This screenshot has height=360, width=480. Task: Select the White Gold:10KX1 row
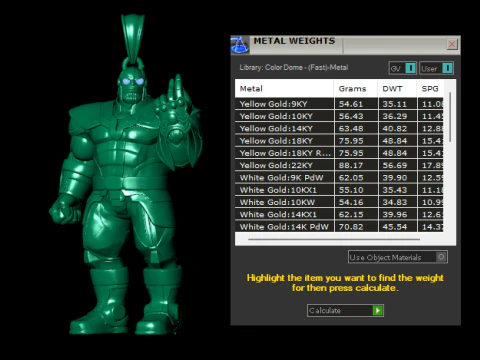point(339,190)
